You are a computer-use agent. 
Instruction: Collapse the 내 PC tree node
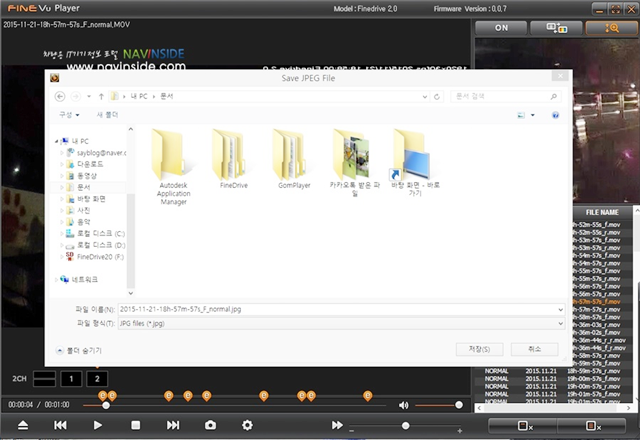(56, 141)
